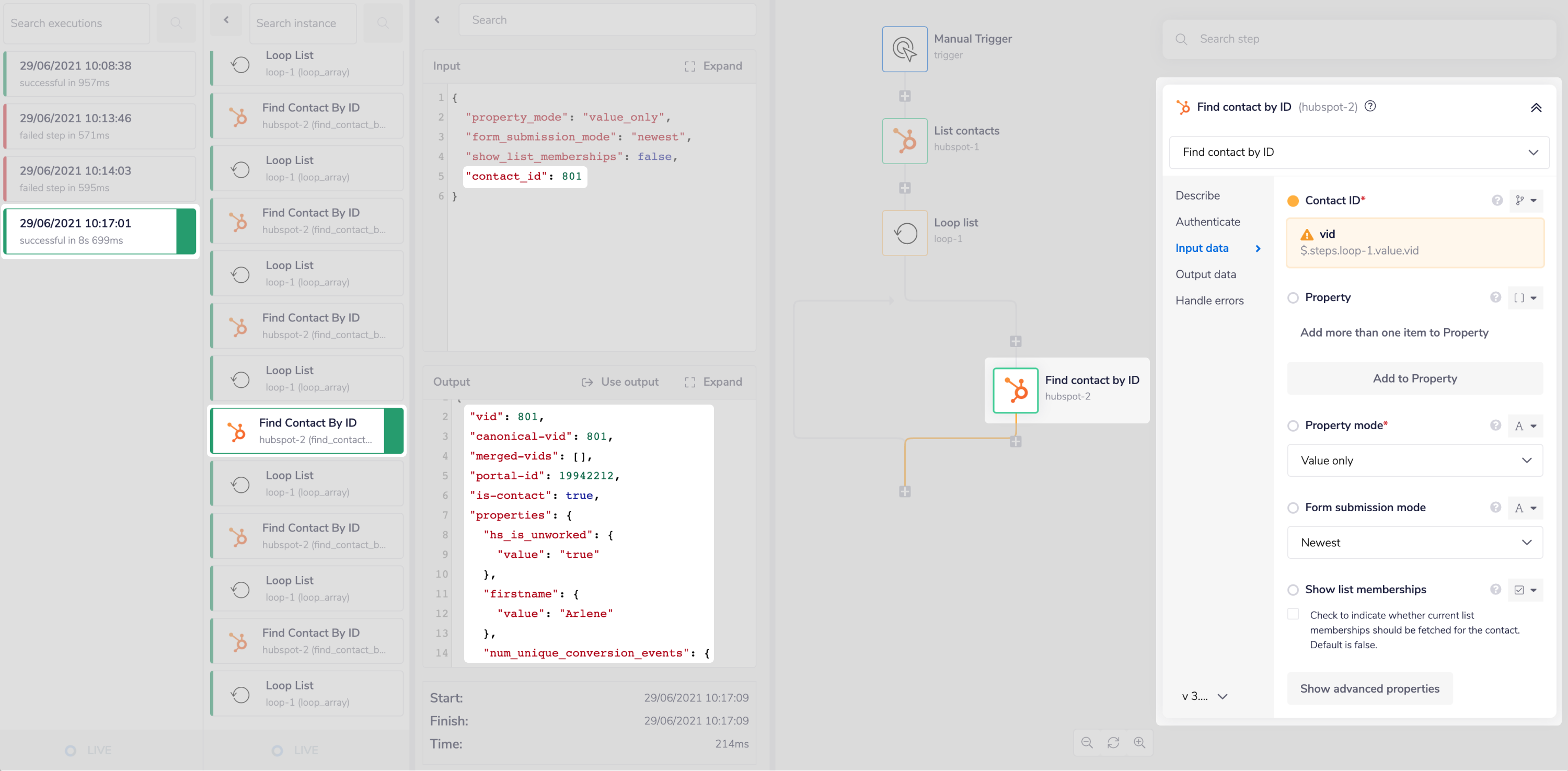This screenshot has width=1568, height=771.
Task: Enable the list memberships fetch checkbox
Action: click(1293, 614)
